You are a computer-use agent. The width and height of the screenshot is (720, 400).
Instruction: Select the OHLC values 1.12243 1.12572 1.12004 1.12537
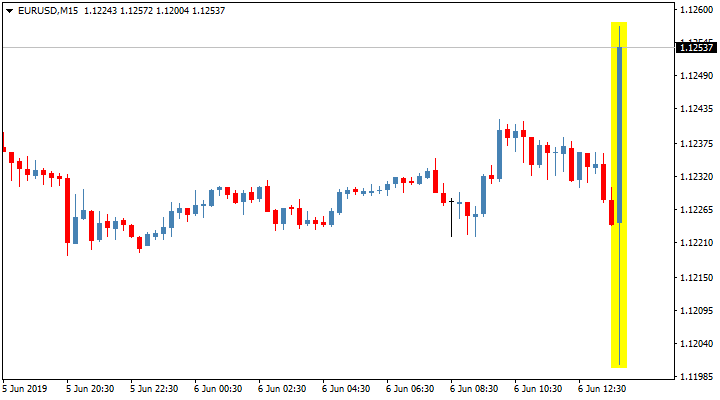point(154,11)
